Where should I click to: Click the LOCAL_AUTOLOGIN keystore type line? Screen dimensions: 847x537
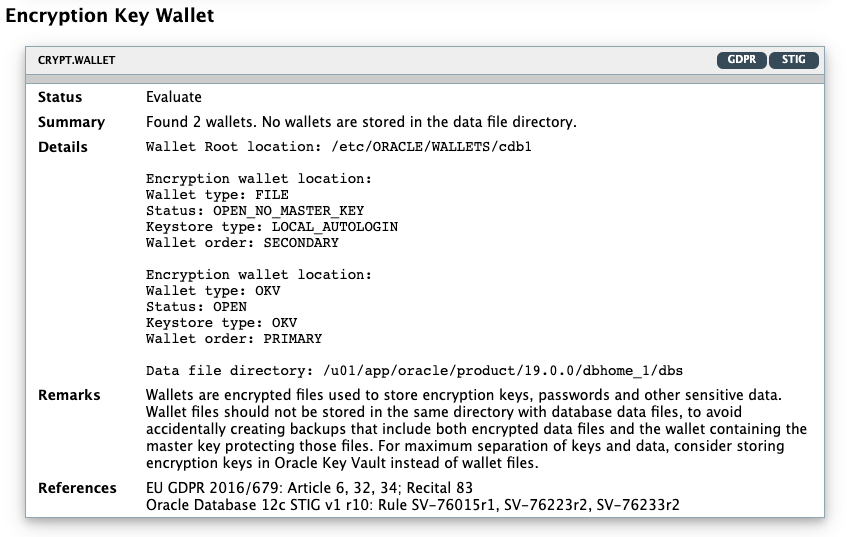(x=272, y=227)
